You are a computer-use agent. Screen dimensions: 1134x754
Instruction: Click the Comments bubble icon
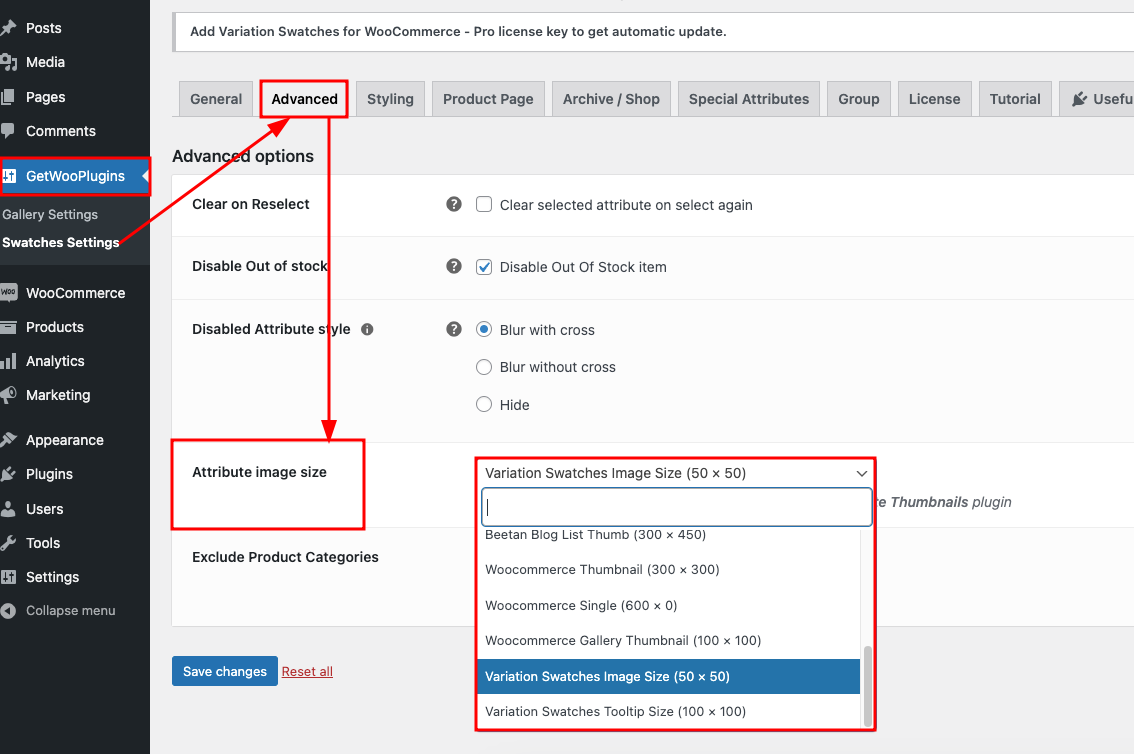(x=8, y=131)
